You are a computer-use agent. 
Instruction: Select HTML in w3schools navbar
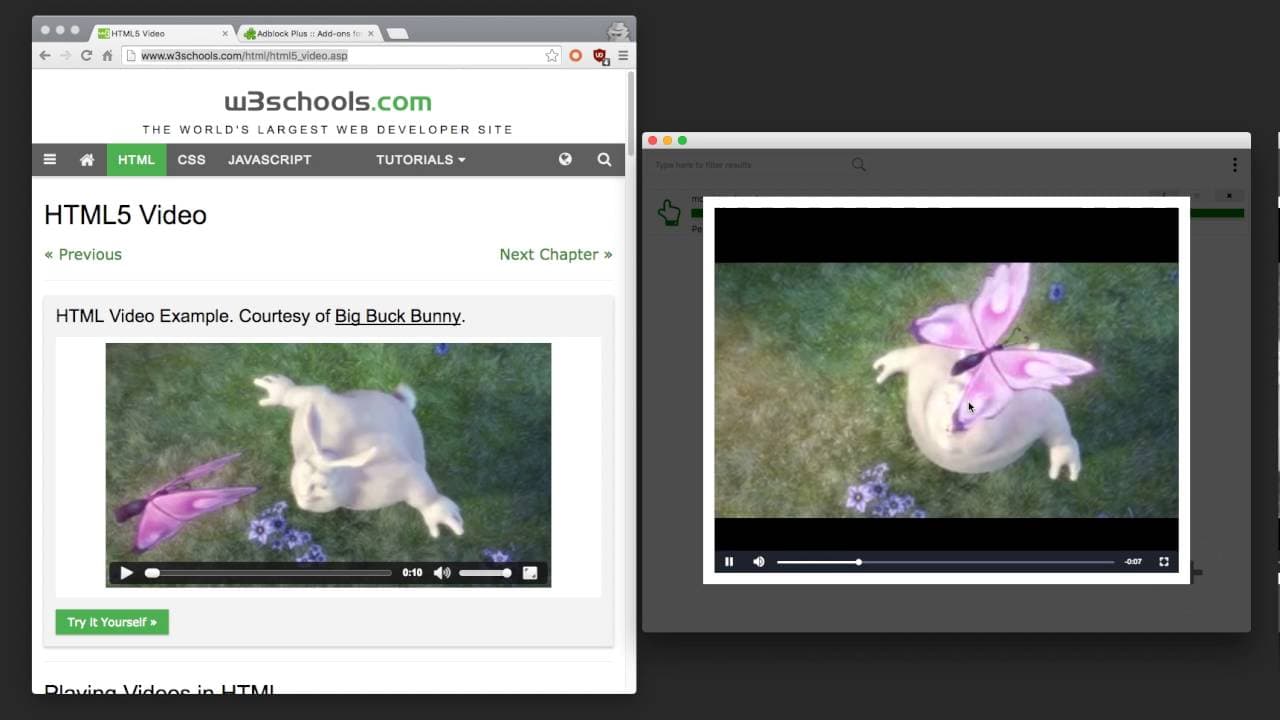136,160
